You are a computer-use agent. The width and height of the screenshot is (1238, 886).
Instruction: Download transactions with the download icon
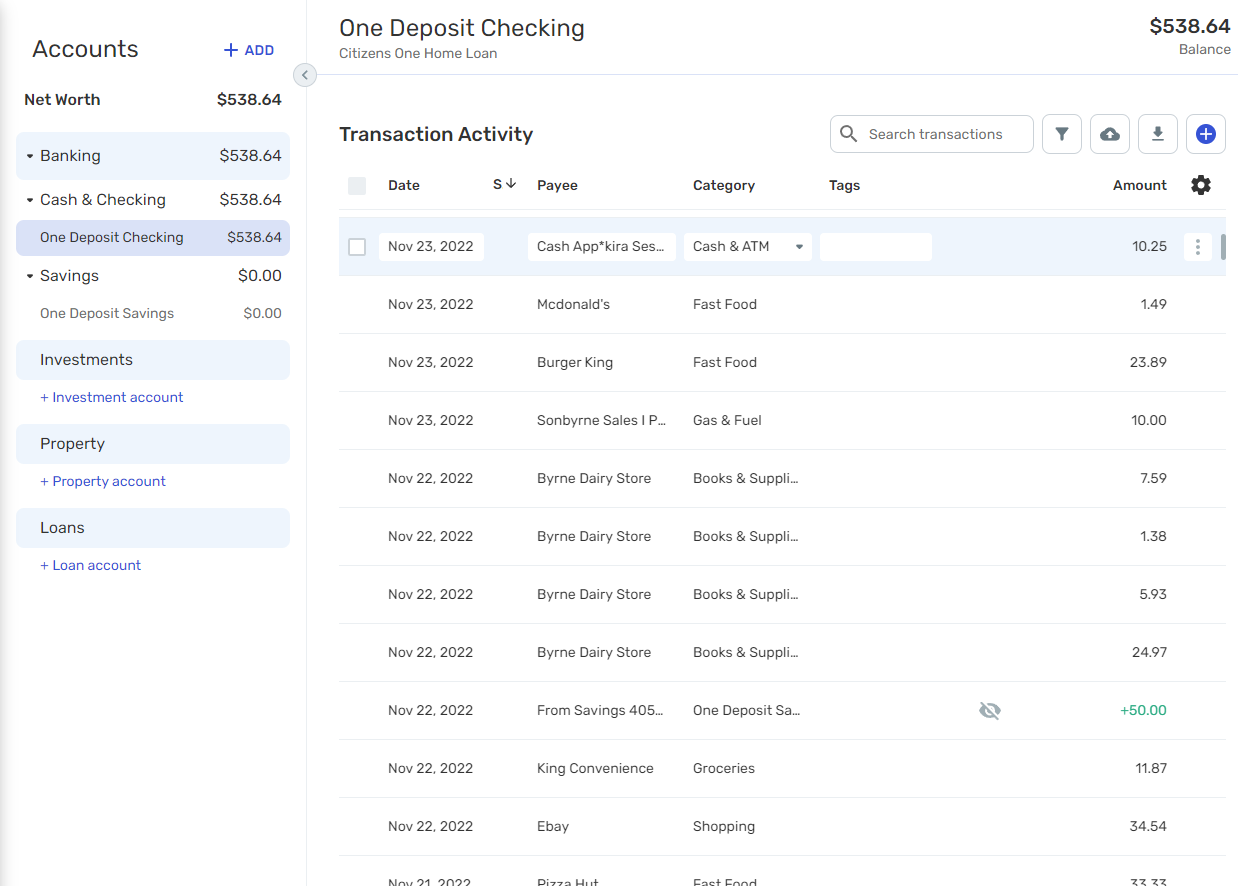click(x=1158, y=134)
